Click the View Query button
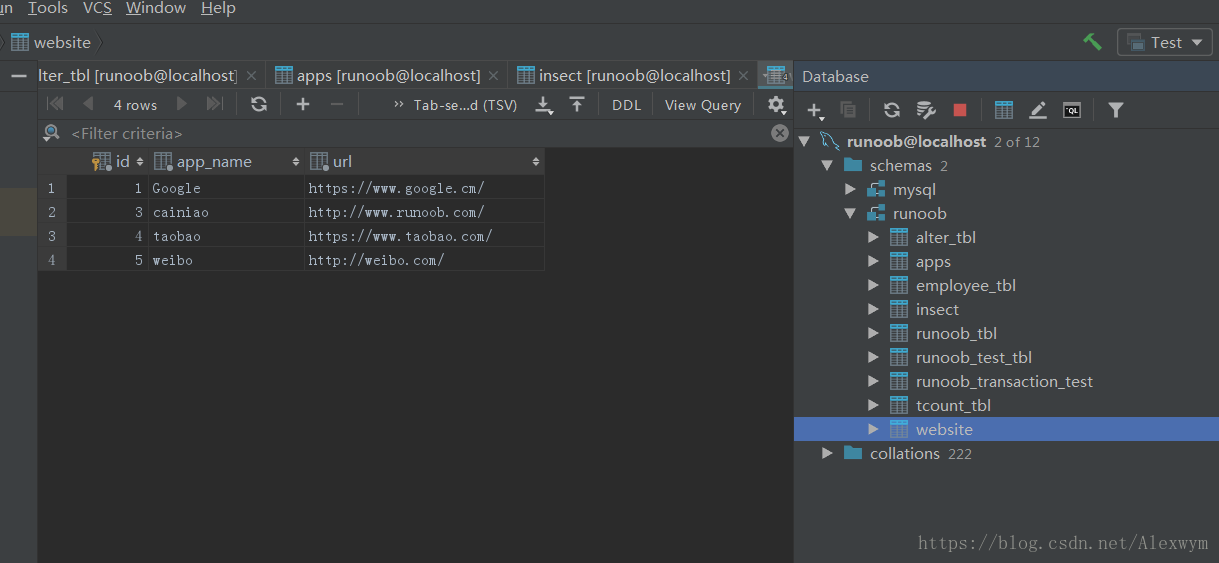Viewport: 1219px width, 563px height. tap(702, 105)
